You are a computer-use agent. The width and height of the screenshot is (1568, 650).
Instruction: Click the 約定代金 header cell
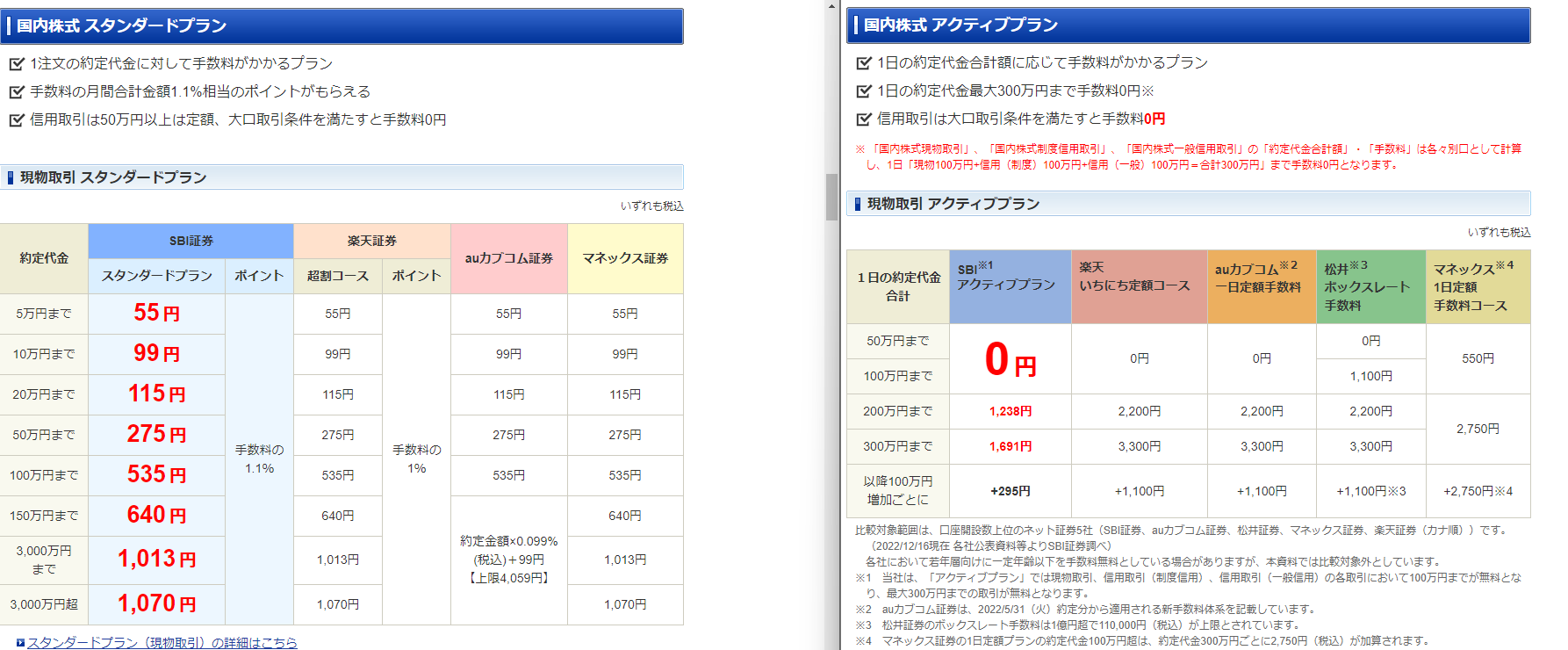(44, 258)
